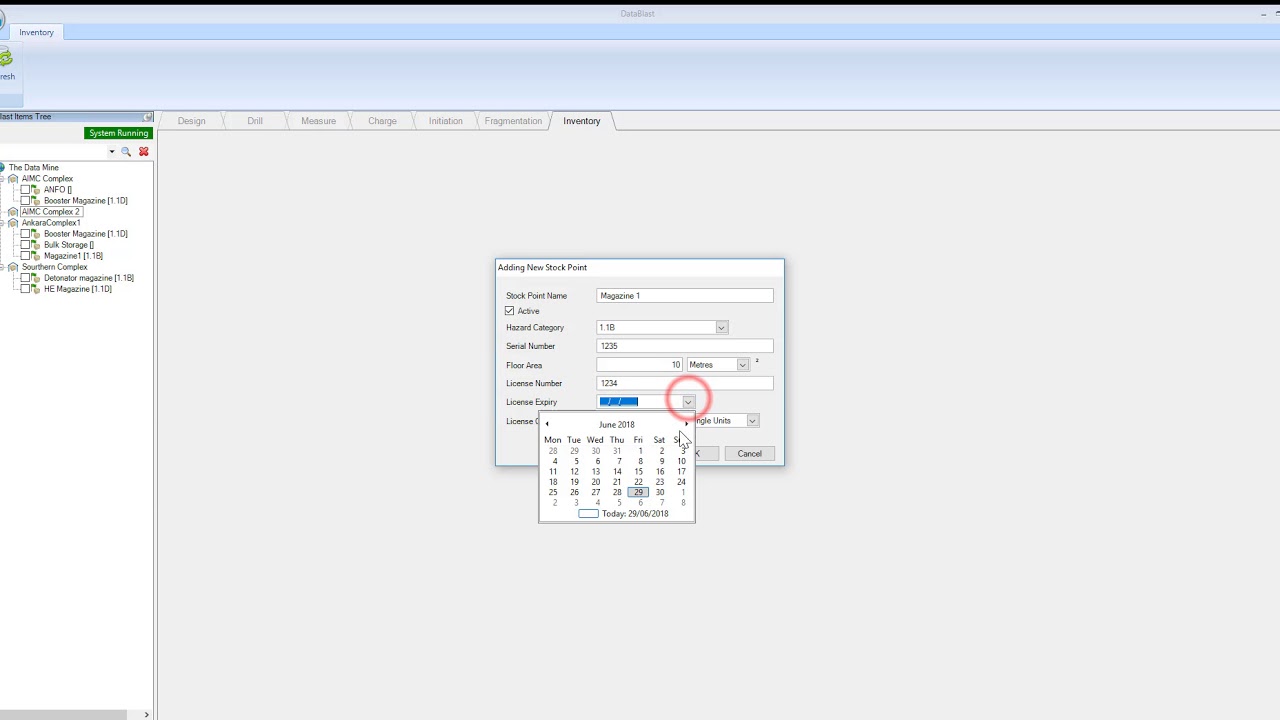The width and height of the screenshot is (1280, 720).
Task: Tick the Bulk Storage [] checkbox
Action: pos(26,245)
